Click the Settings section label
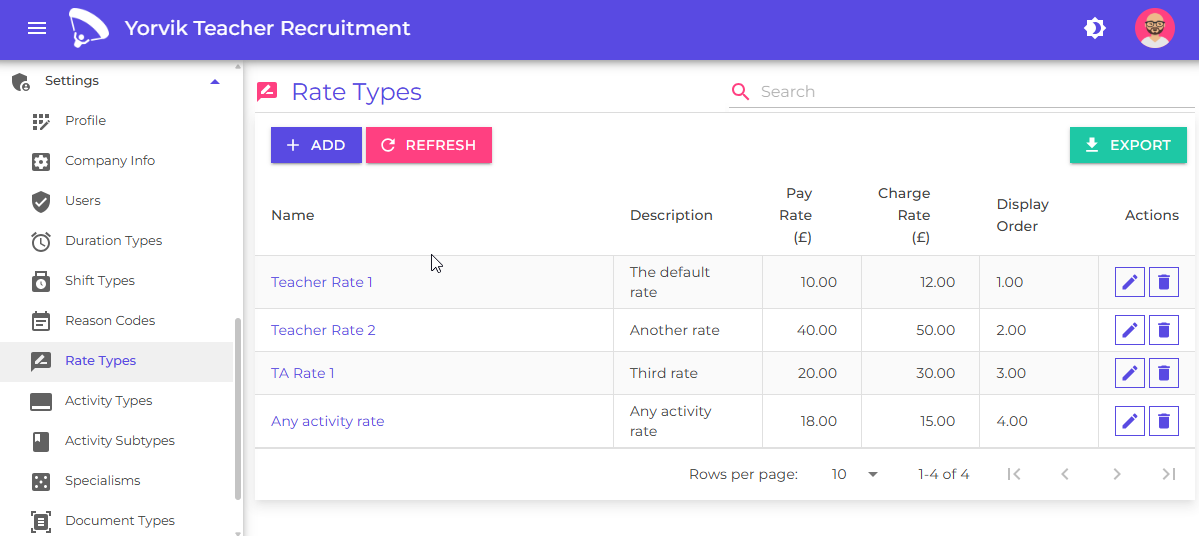This screenshot has height=536, width=1199. click(72, 80)
